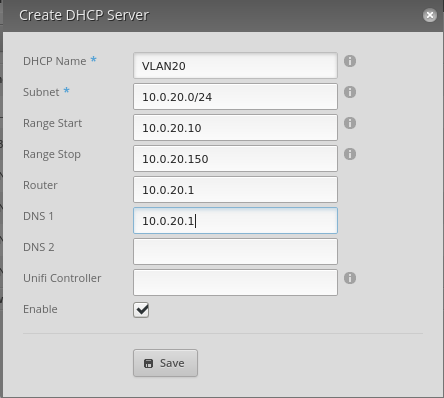Click the empty Unifi Controller field

point(235,283)
